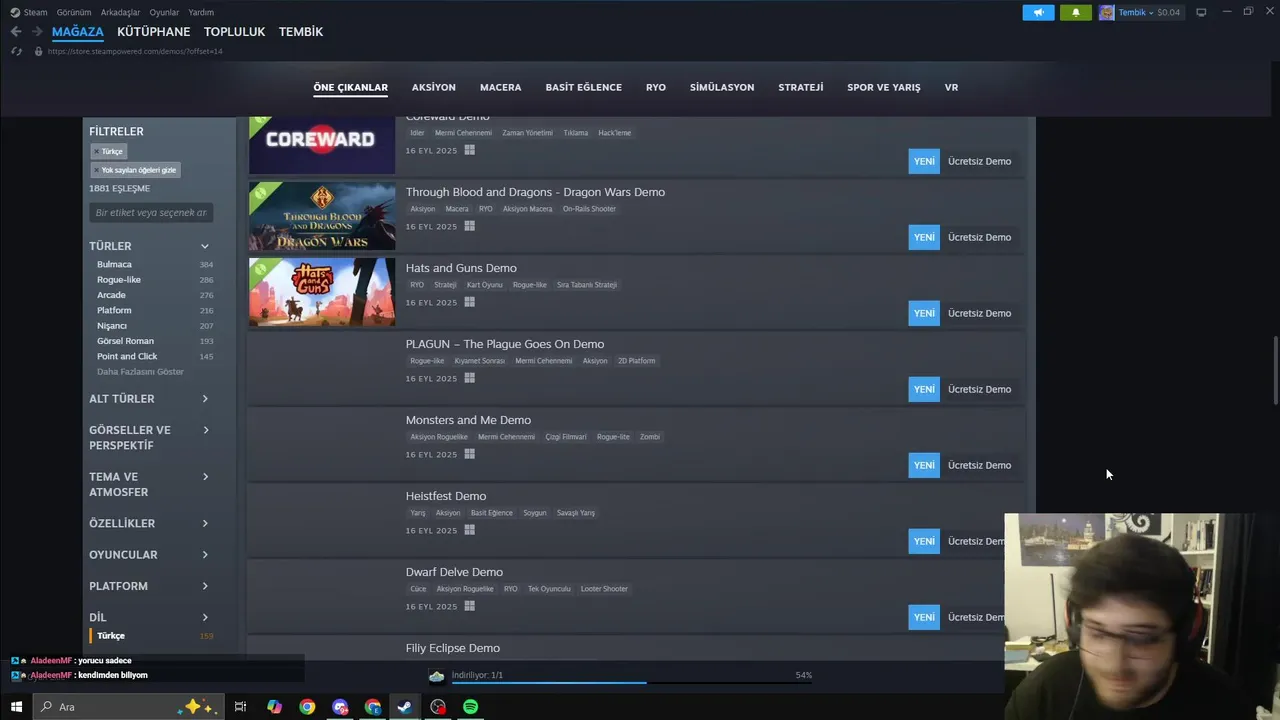
Task: Open Through Blood and Dragons demo title
Action: coord(535,192)
